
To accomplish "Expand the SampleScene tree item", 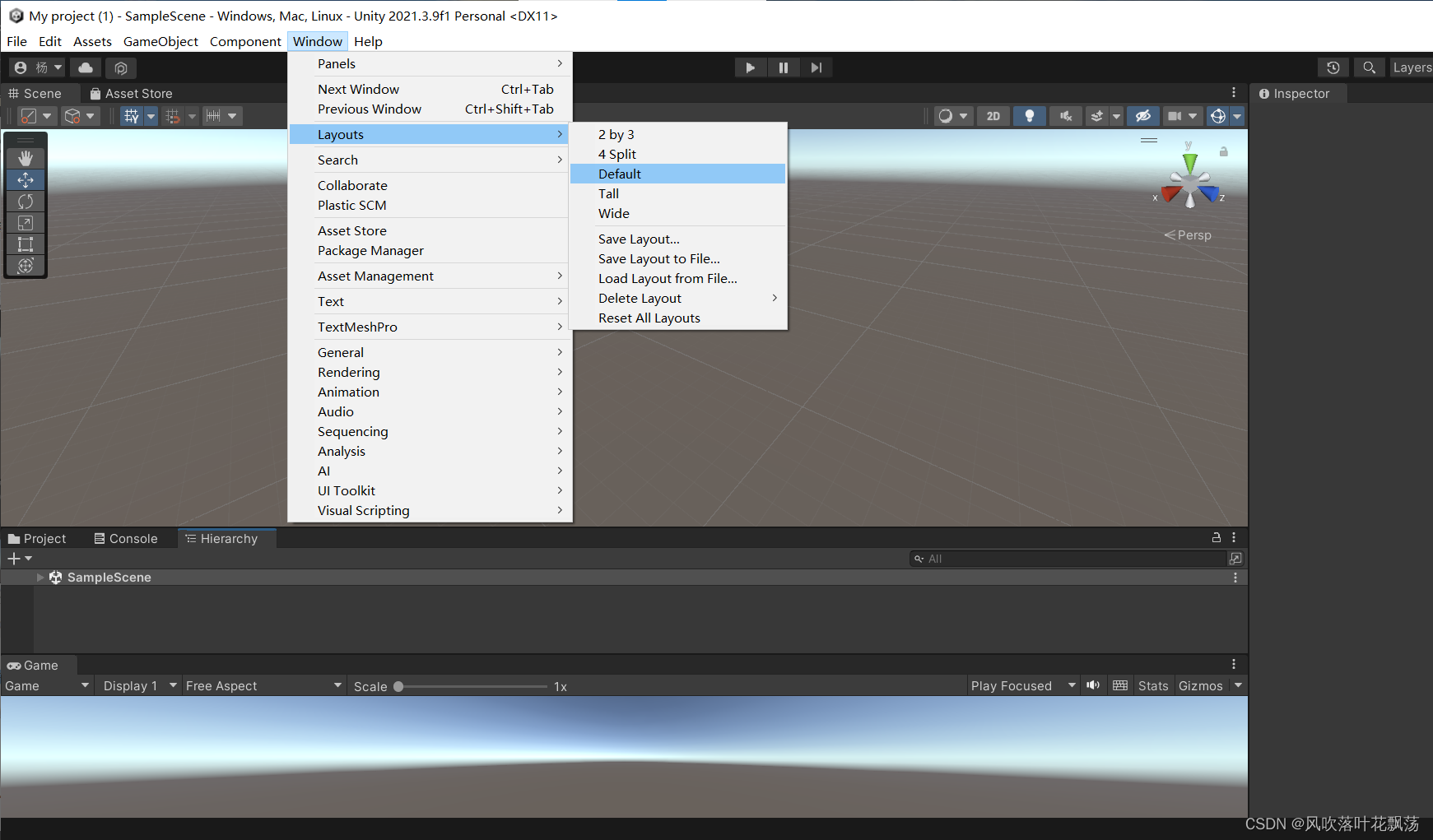I will [x=40, y=578].
